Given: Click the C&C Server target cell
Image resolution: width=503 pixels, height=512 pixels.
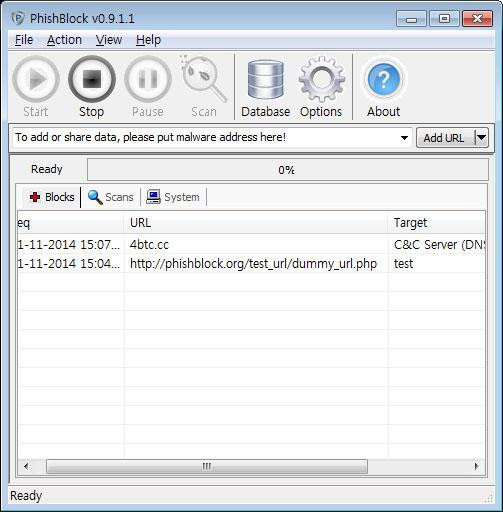Looking at the screenshot, I should [439, 245].
